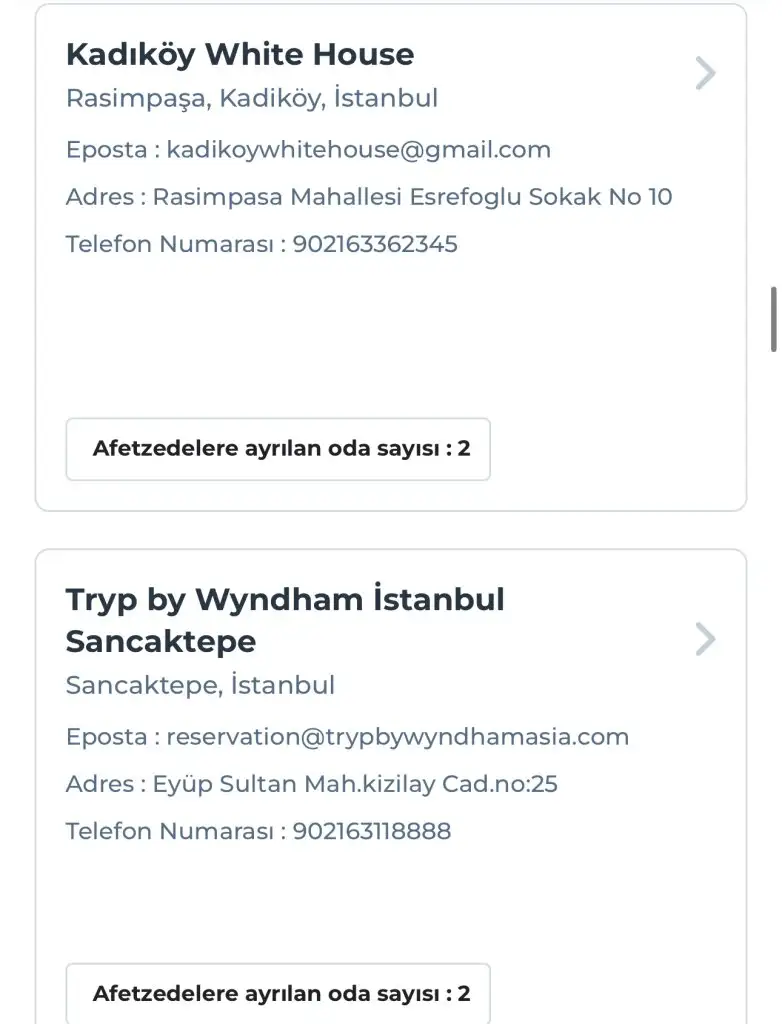This screenshot has height=1024, width=782.
Task: Tap phone number 902163362345
Action: tap(375, 244)
